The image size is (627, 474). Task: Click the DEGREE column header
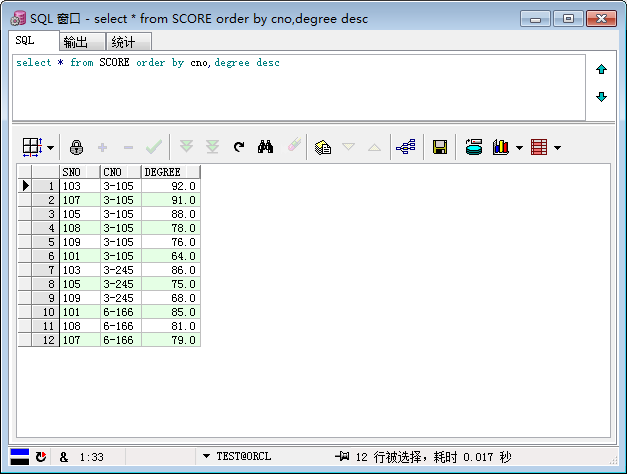point(170,172)
